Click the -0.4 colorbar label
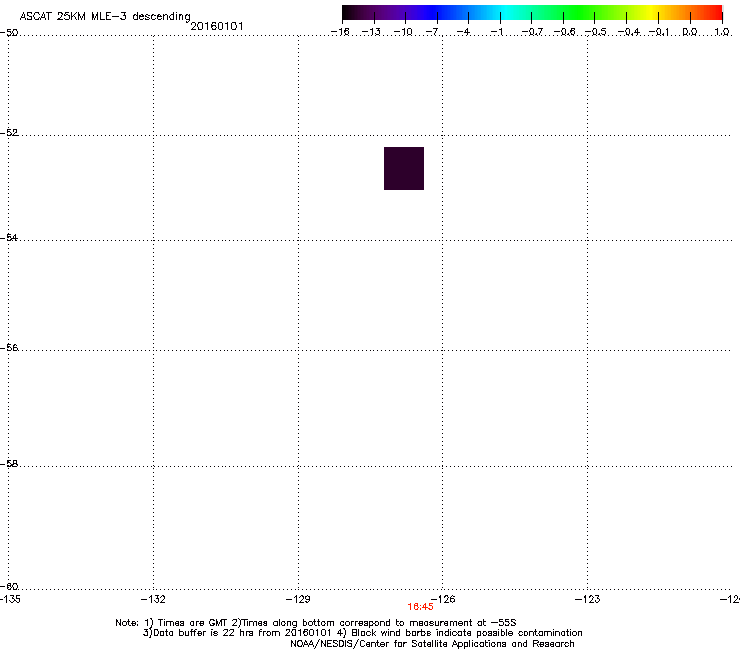Viewport: 740px width, 650px height. [628, 32]
